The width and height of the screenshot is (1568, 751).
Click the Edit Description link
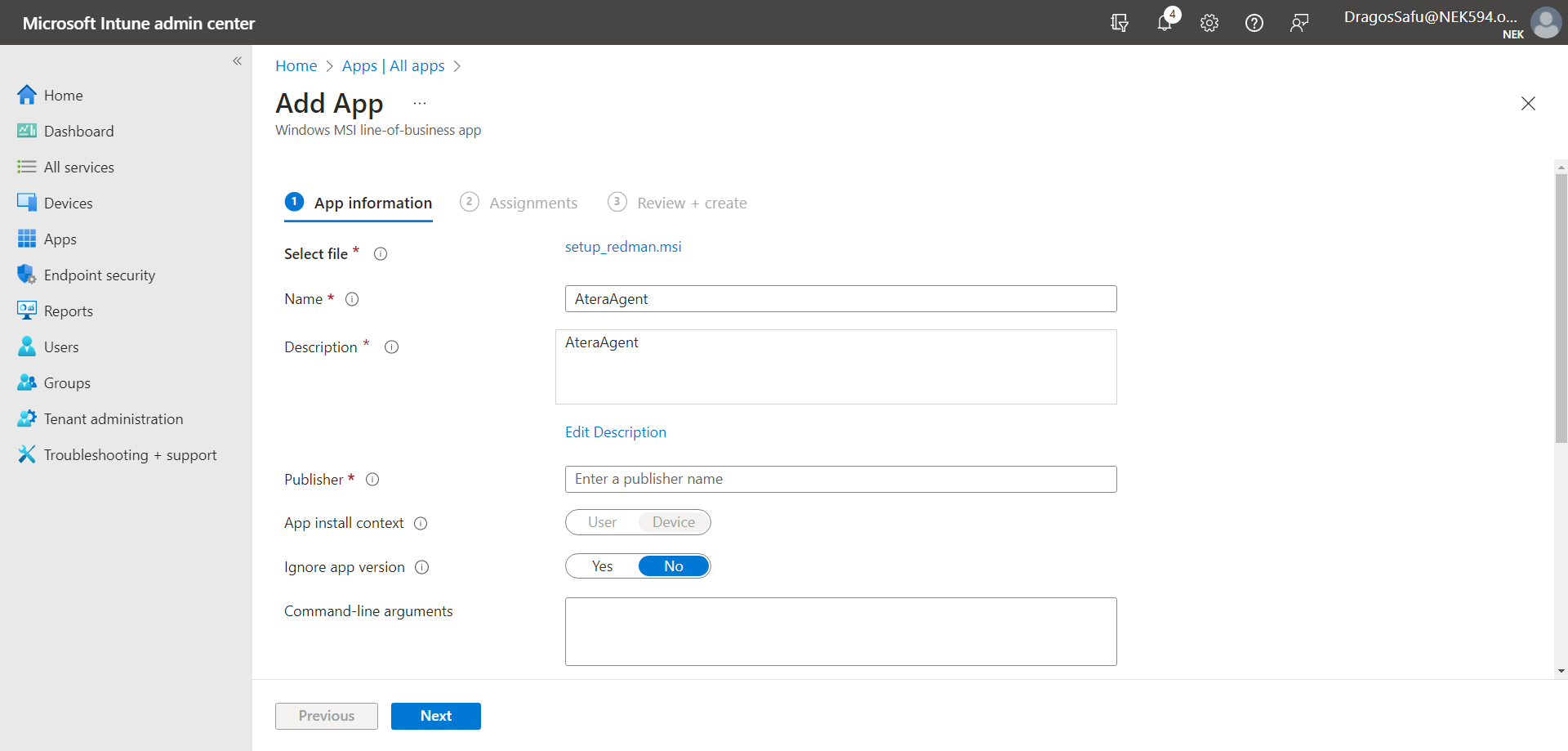pyautogui.click(x=616, y=431)
